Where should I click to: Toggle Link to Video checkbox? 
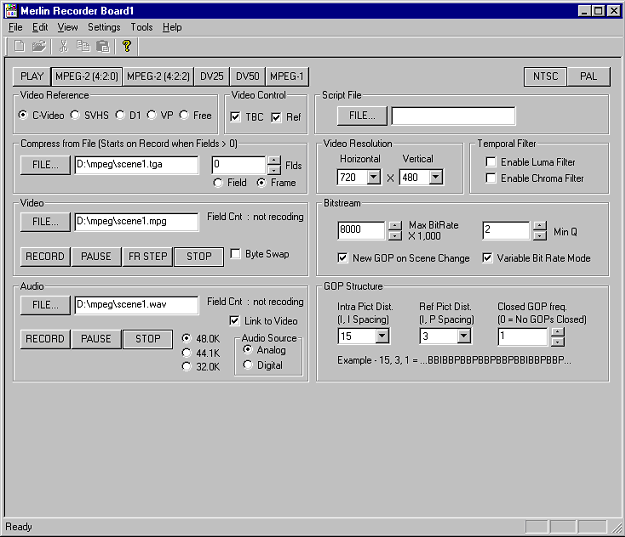pos(234,321)
